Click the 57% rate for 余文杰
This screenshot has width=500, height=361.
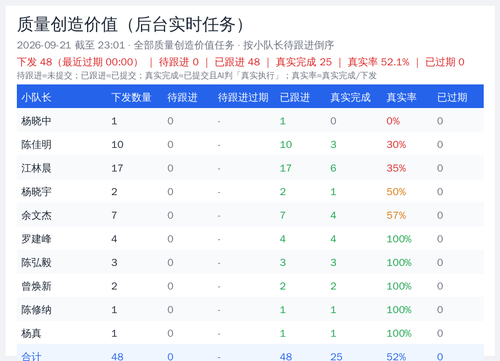[x=396, y=216]
